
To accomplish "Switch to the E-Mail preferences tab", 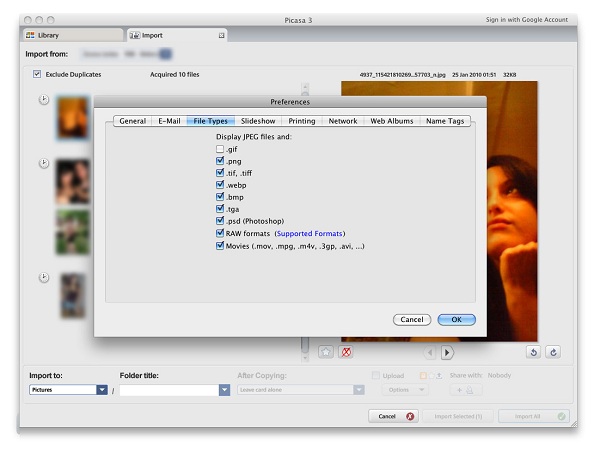I will point(169,121).
